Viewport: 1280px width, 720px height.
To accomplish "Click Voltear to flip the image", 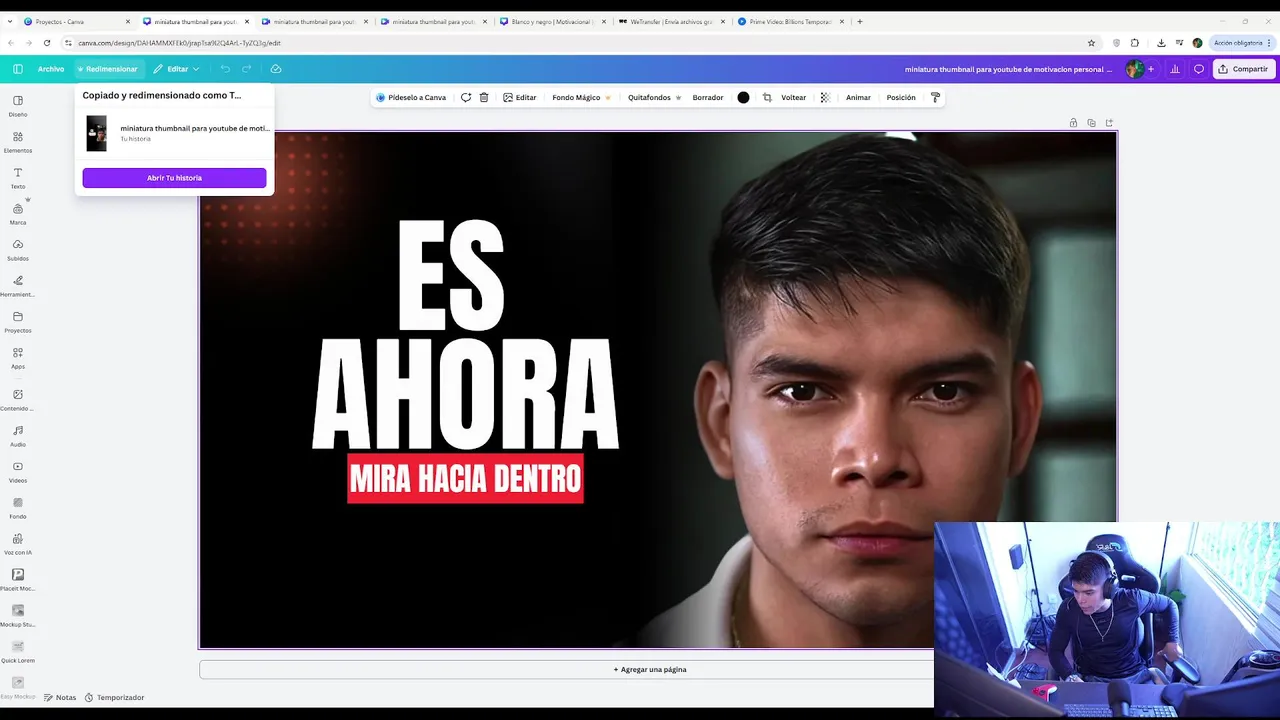I will pyautogui.click(x=794, y=97).
